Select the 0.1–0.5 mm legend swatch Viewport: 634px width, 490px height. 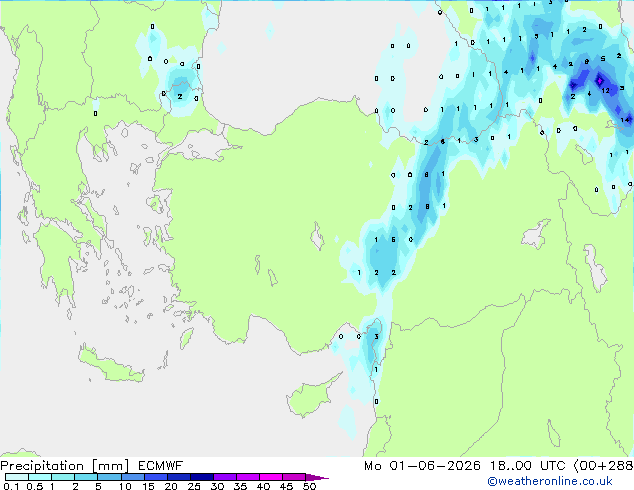click(17, 477)
